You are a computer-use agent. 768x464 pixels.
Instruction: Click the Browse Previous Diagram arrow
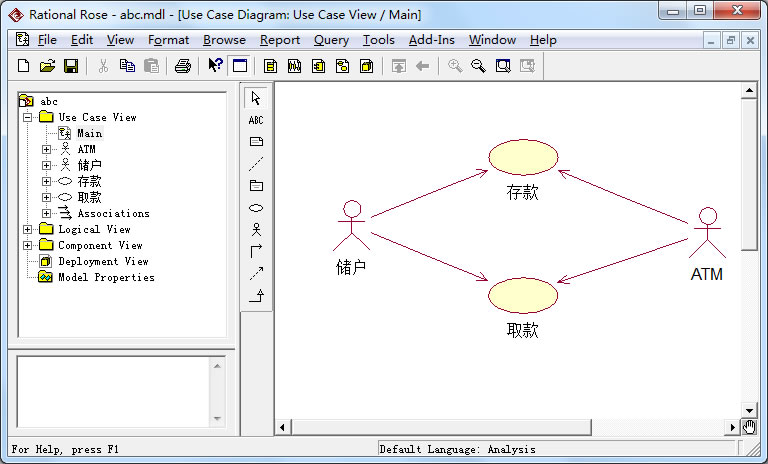click(x=422, y=66)
